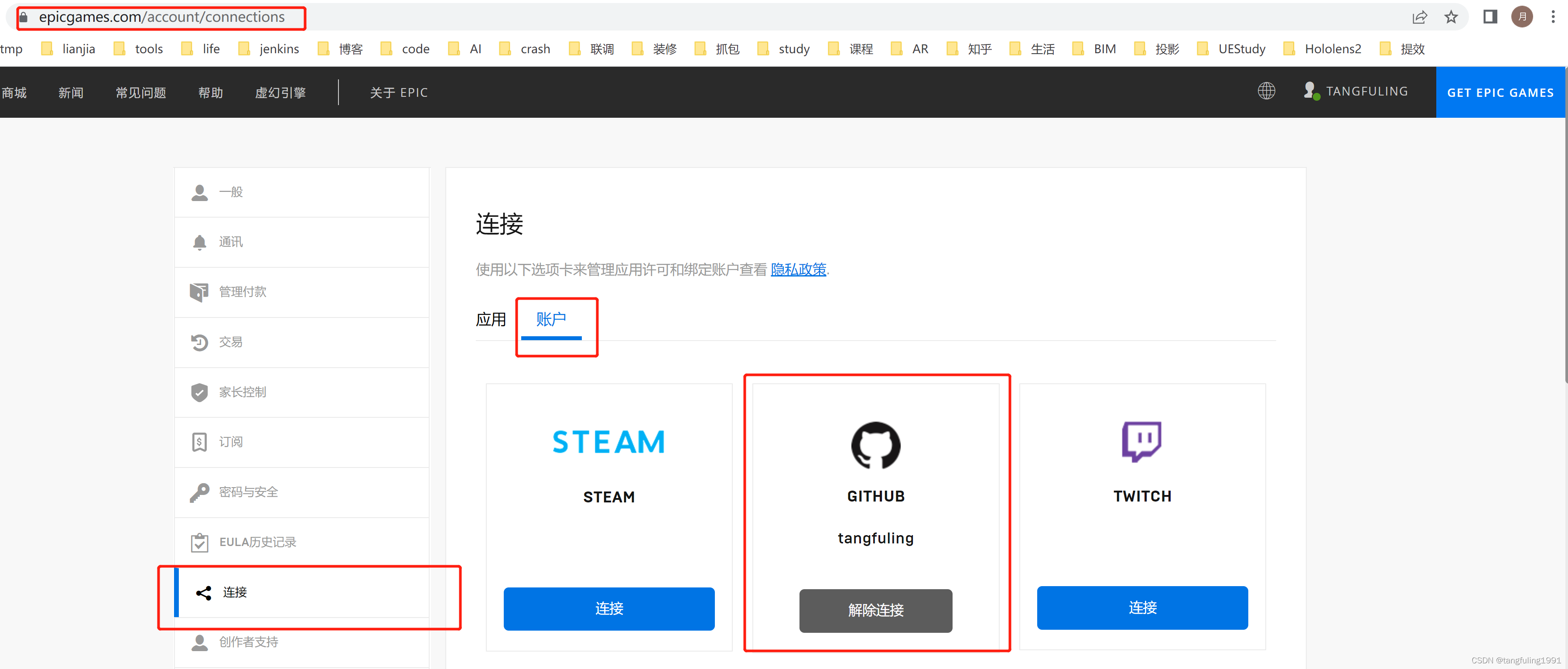Screen dimensions: 1568x669
Task: Switch to the 应用 tab
Action: pos(491,320)
